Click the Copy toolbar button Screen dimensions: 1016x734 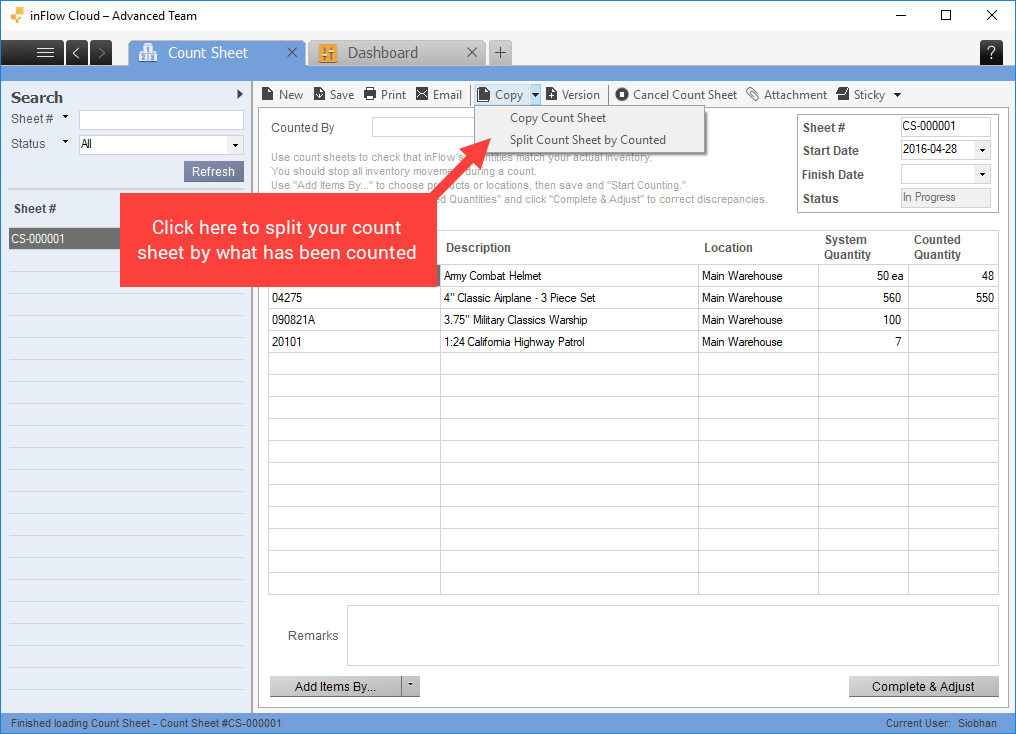coord(501,95)
